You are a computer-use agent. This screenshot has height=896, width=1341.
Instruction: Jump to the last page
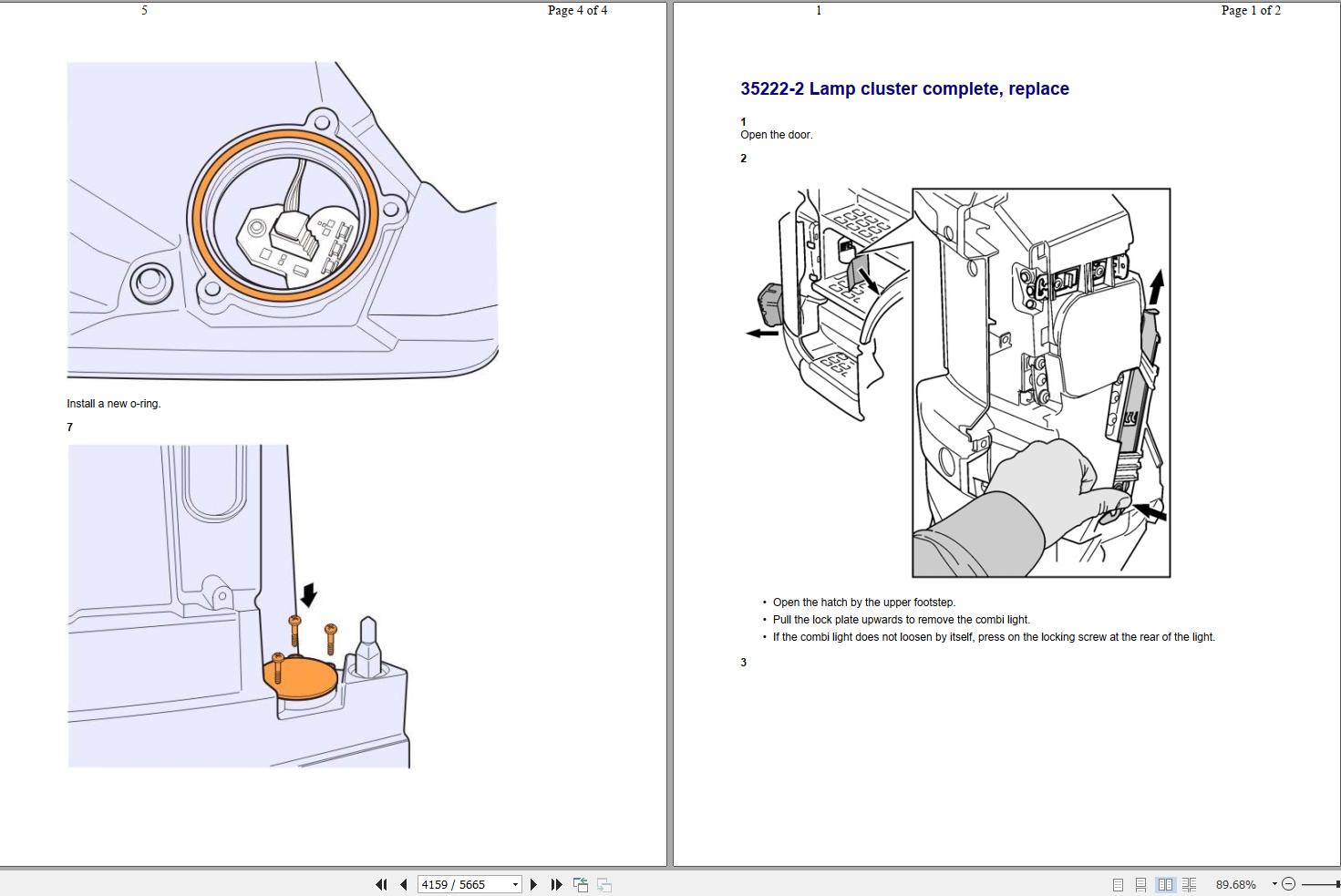(556, 884)
